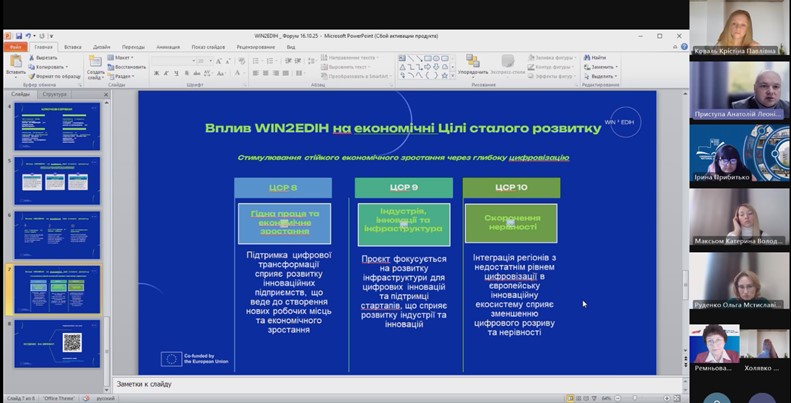Open the Макет layout dropdown
The width and height of the screenshot is (791, 403).
point(122,57)
